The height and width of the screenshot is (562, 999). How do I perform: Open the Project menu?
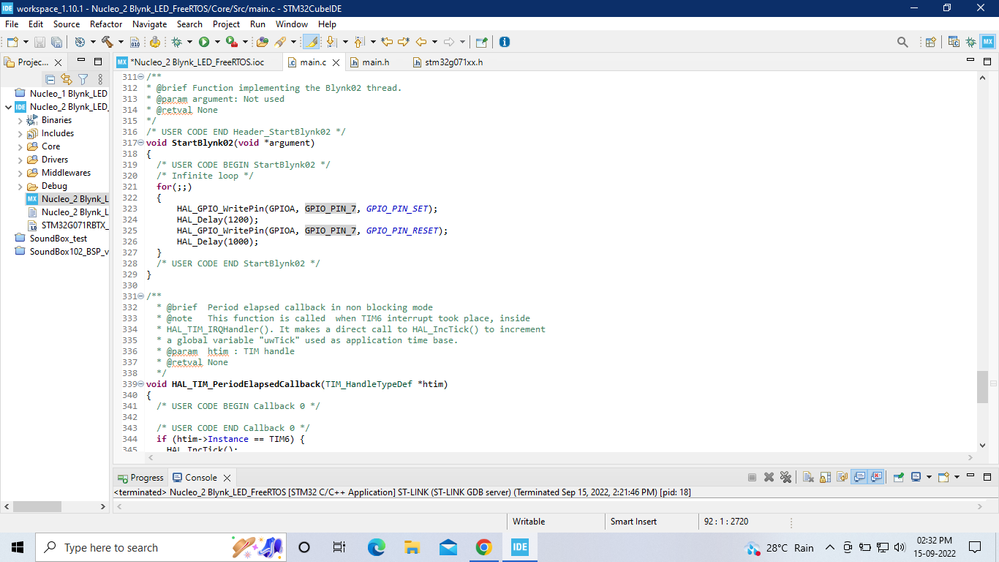[226, 24]
